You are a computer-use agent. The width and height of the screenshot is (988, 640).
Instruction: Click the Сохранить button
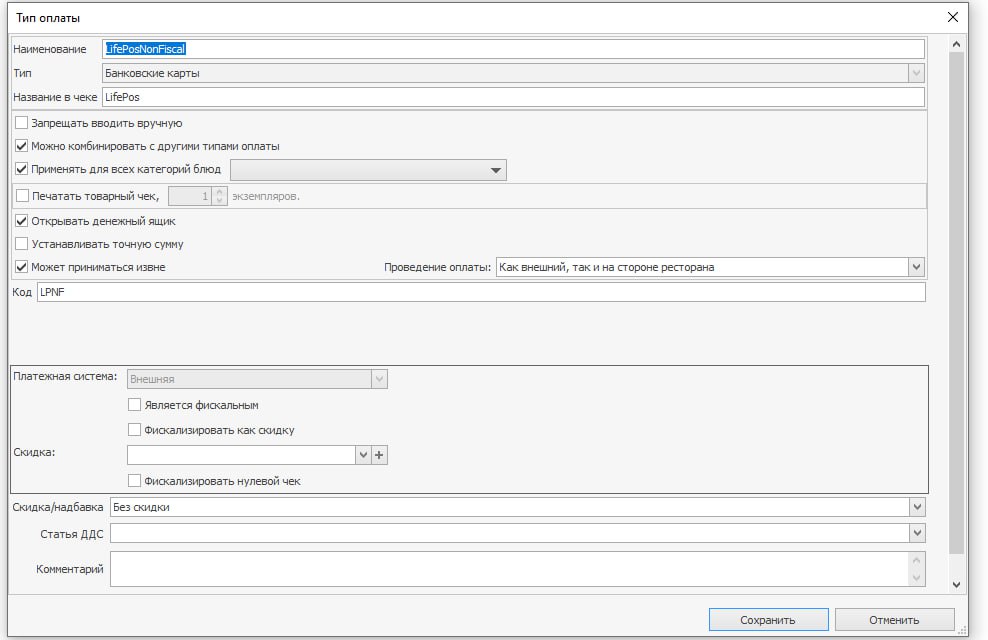pos(768,620)
